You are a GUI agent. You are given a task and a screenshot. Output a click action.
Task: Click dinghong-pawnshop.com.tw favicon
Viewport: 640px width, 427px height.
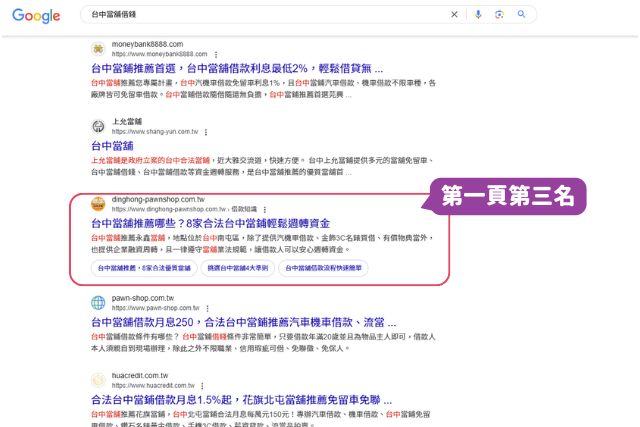(x=98, y=204)
